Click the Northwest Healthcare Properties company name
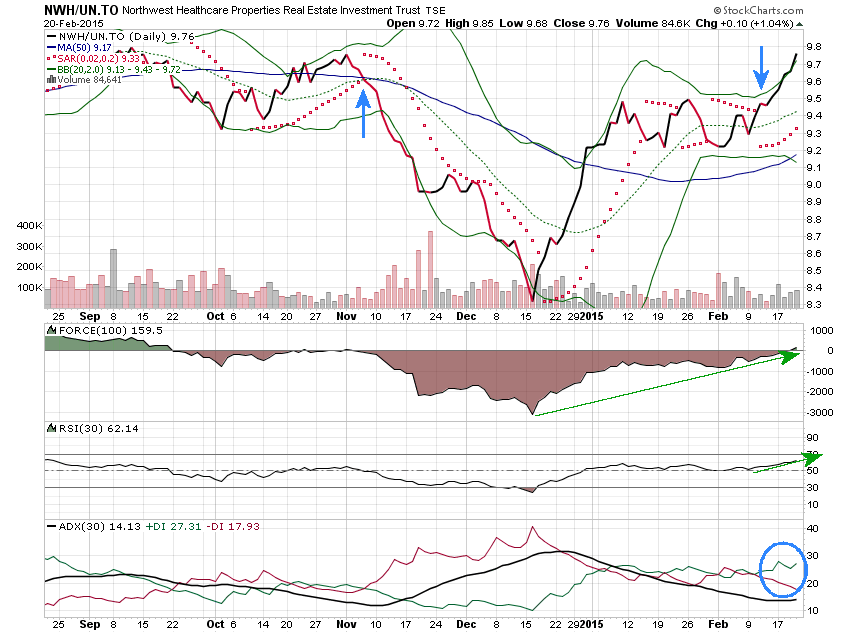This screenshot has width=850, height=633. tap(271, 10)
